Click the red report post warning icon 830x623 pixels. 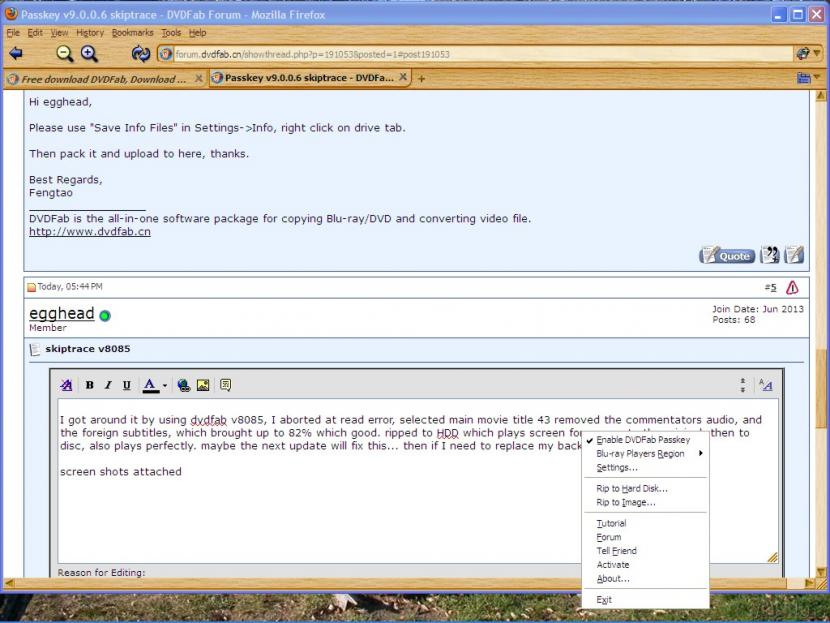pyautogui.click(x=792, y=287)
